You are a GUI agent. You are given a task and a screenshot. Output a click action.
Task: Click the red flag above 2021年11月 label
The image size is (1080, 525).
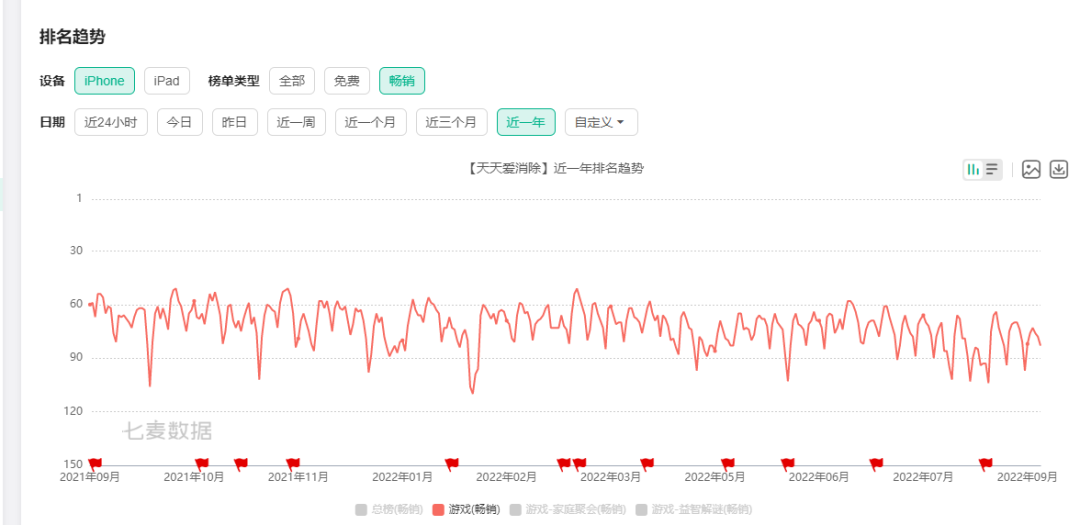[293, 464]
